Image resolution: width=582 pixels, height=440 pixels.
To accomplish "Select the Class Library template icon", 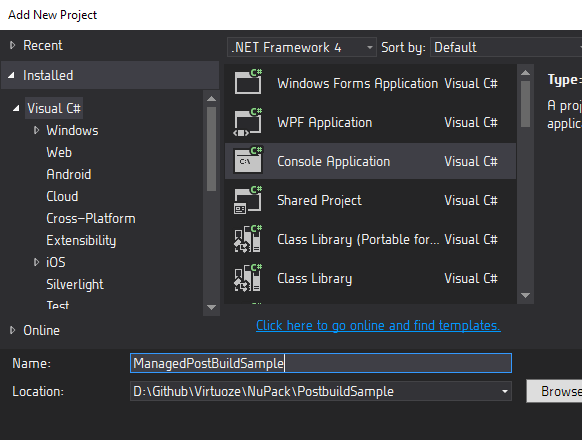I will (248, 278).
